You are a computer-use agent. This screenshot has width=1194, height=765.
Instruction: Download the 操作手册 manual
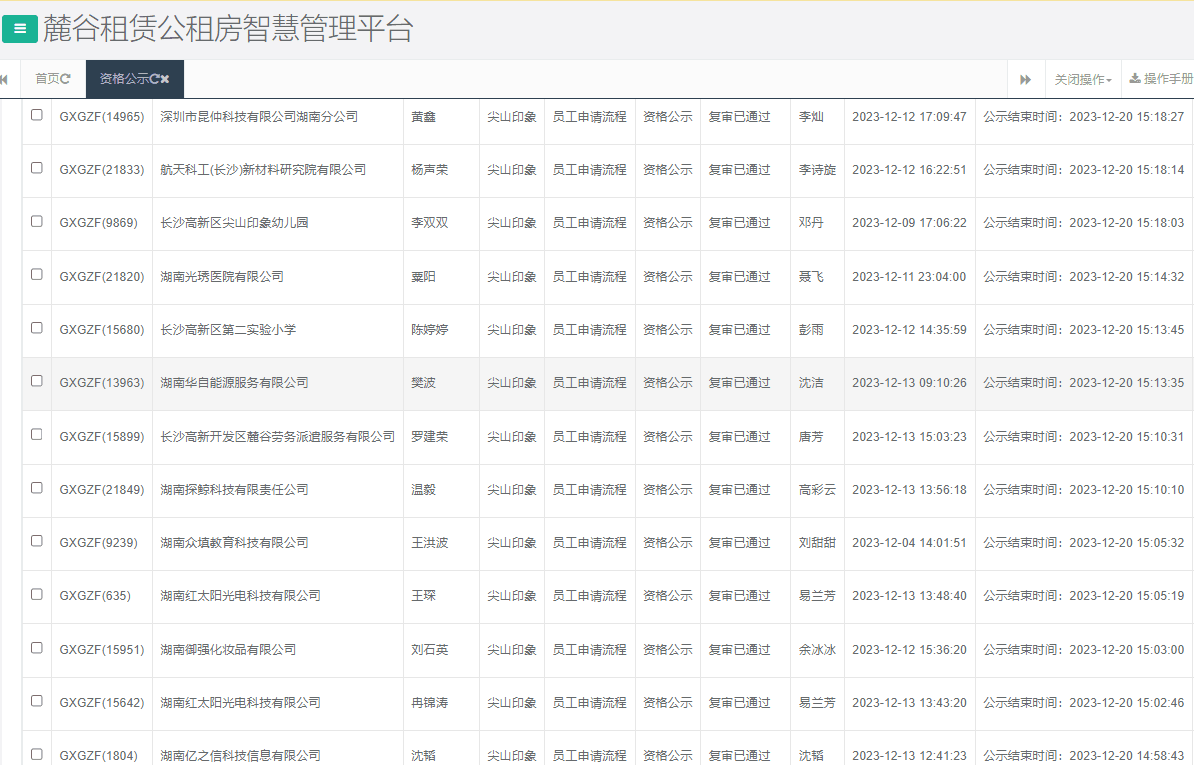pyautogui.click(x=1160, y=79)
